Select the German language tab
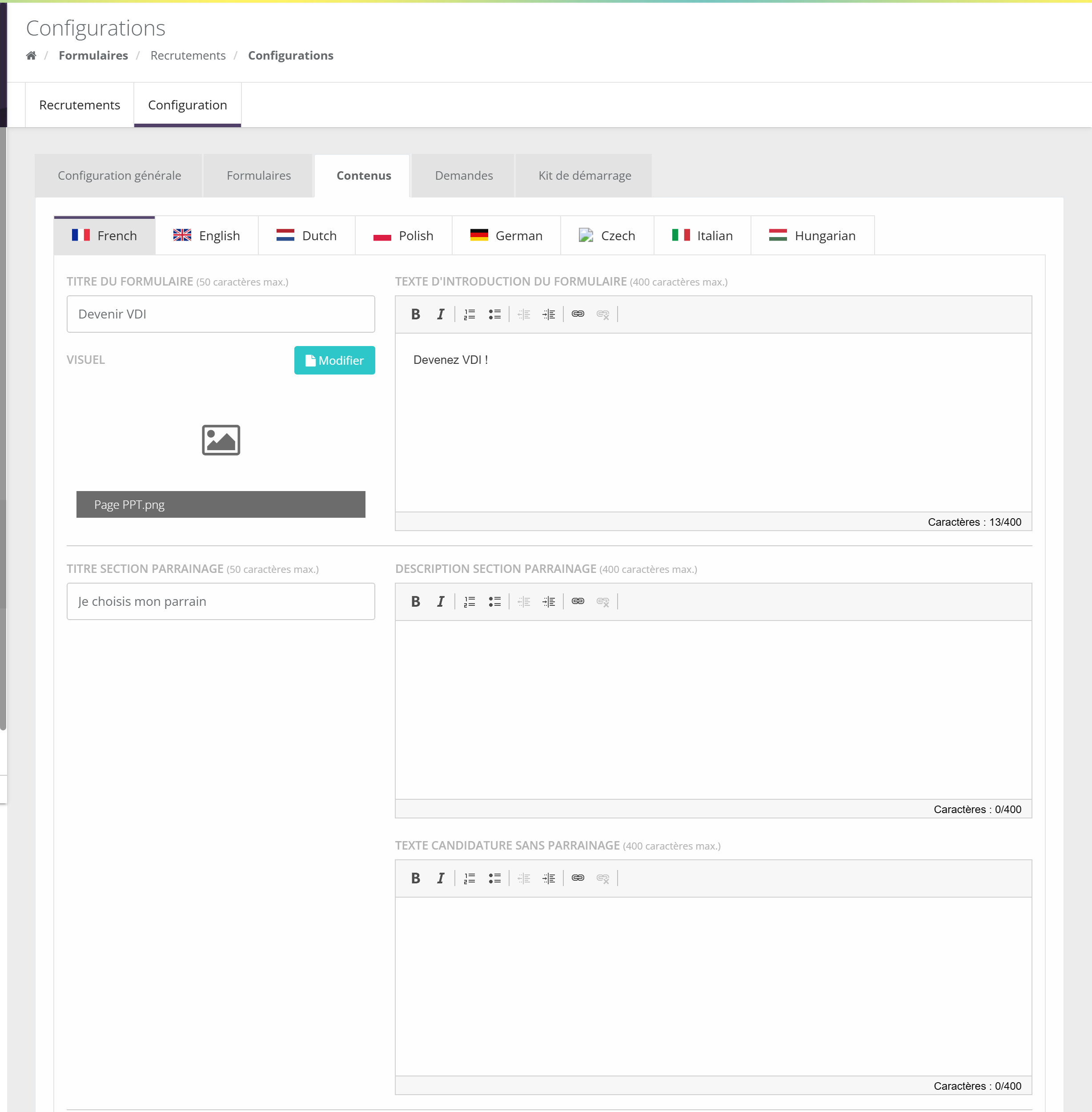Image resolution: width=1092 pixels, height=1112 pixels. click(x=506, y=236)
